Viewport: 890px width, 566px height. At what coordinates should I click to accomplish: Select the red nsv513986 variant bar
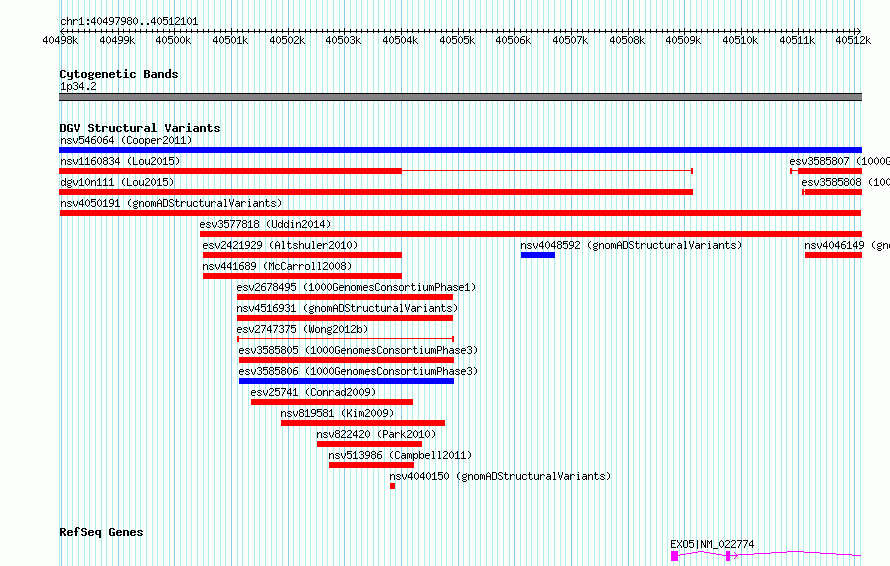[371, 466]
